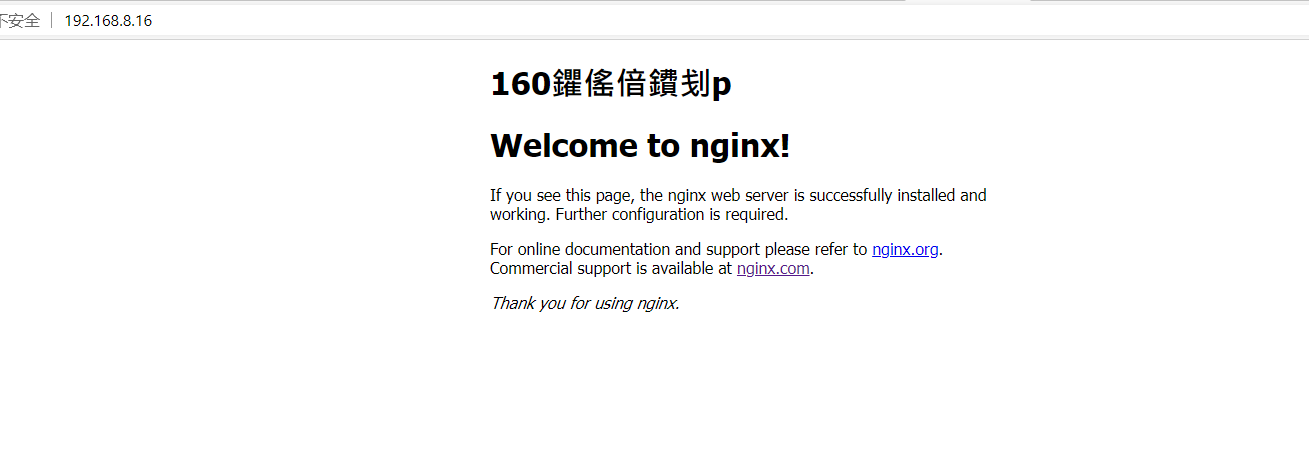Click the 'Welcome to nginx!' heading
Screen dimensions: 1309x475
point(640,146)
